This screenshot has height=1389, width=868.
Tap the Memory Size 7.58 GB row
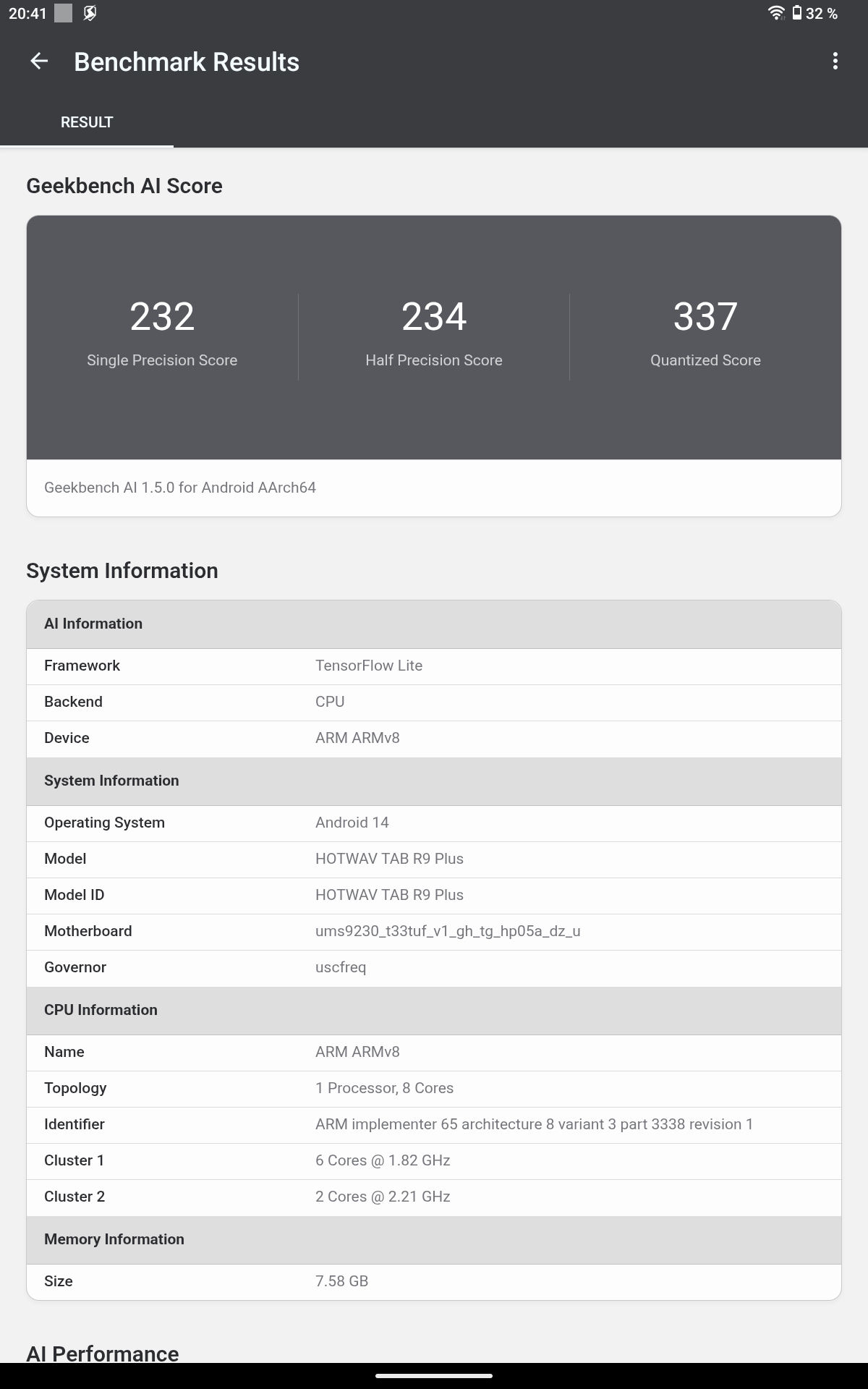click(x=434, y=1281)
